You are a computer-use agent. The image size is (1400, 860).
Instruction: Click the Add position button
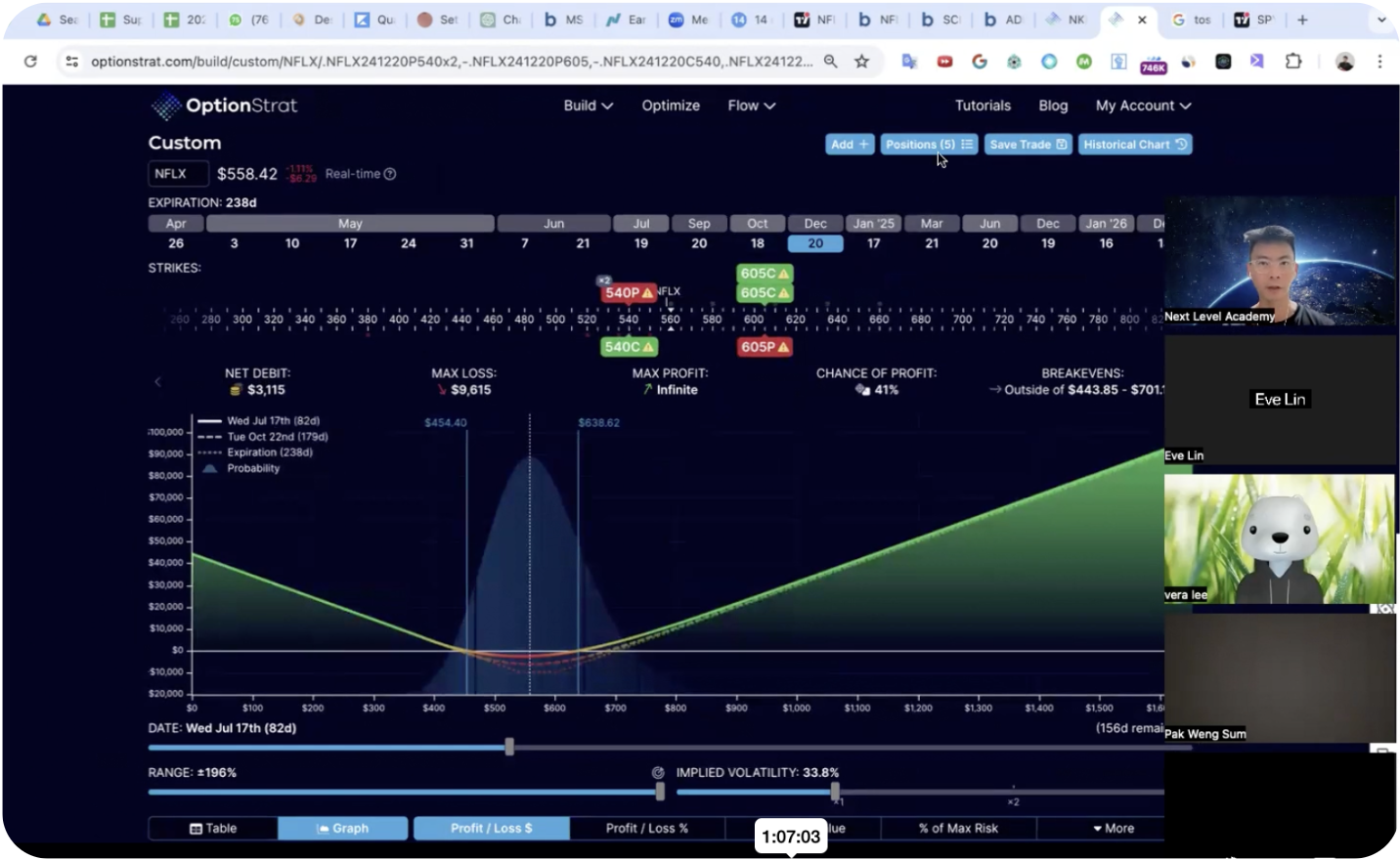click(850, 145)
